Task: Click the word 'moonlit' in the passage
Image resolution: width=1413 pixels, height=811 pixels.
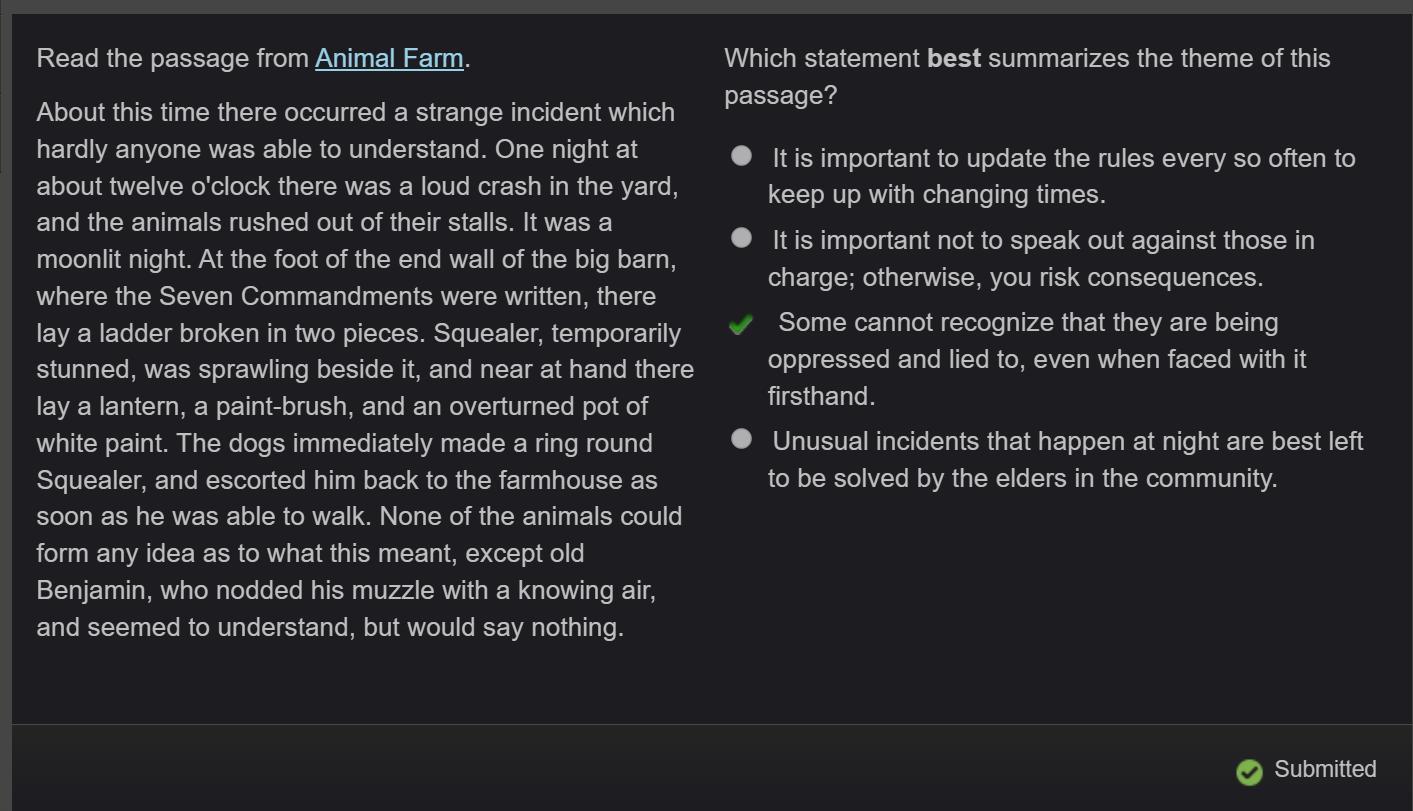Action: point(77,259)
